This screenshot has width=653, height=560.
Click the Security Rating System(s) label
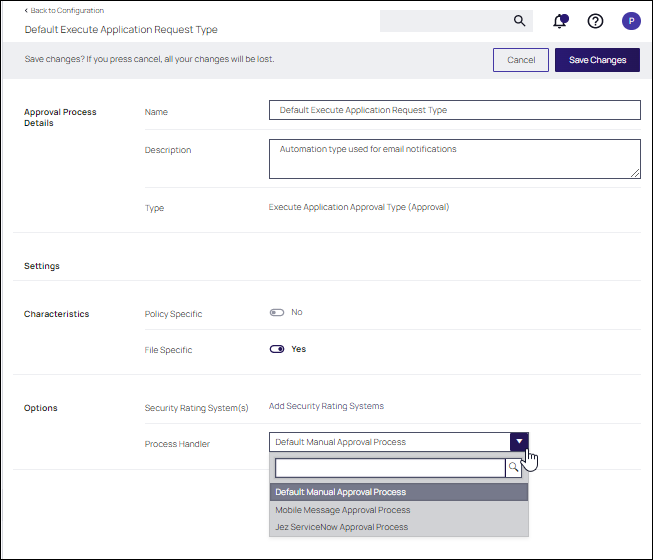[x=196, y=408]
